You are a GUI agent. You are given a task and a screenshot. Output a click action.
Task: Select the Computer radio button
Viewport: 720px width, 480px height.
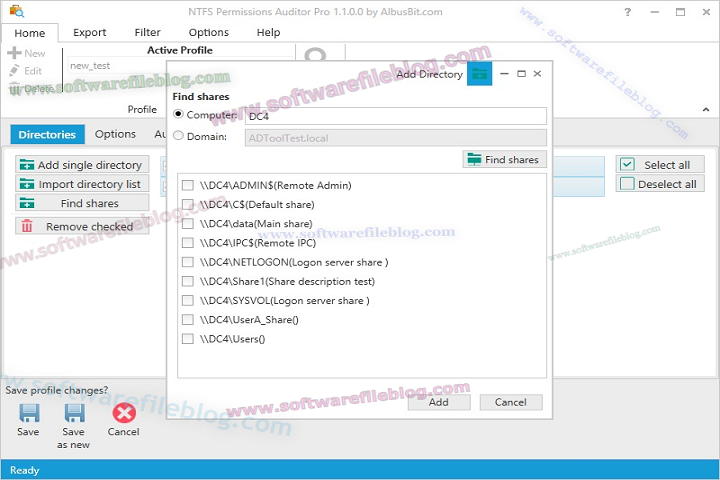click(x=179, y=115)
